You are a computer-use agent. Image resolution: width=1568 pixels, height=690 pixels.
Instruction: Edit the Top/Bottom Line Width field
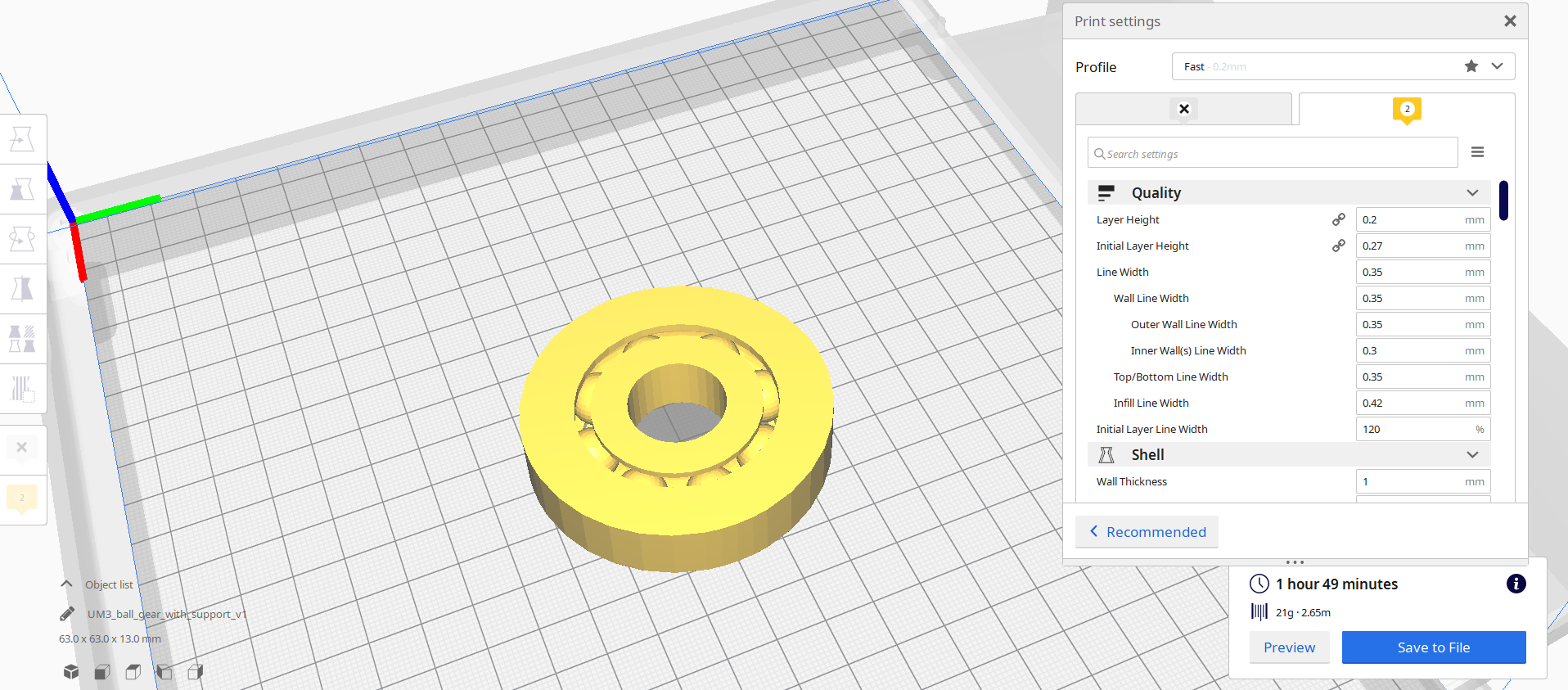[x=1423, y=377]
